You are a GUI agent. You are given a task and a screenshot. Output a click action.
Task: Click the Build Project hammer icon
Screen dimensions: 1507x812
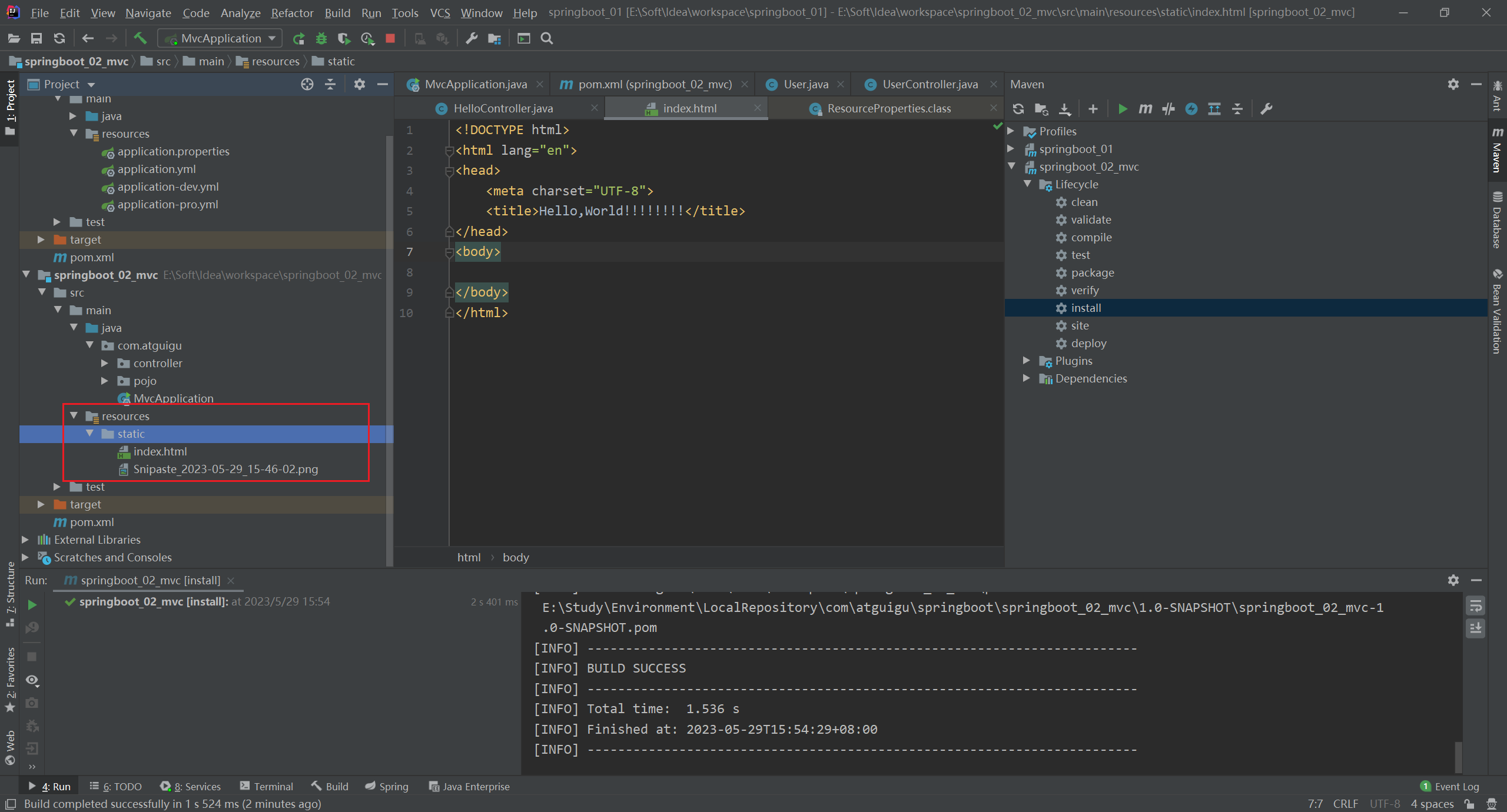140,38
